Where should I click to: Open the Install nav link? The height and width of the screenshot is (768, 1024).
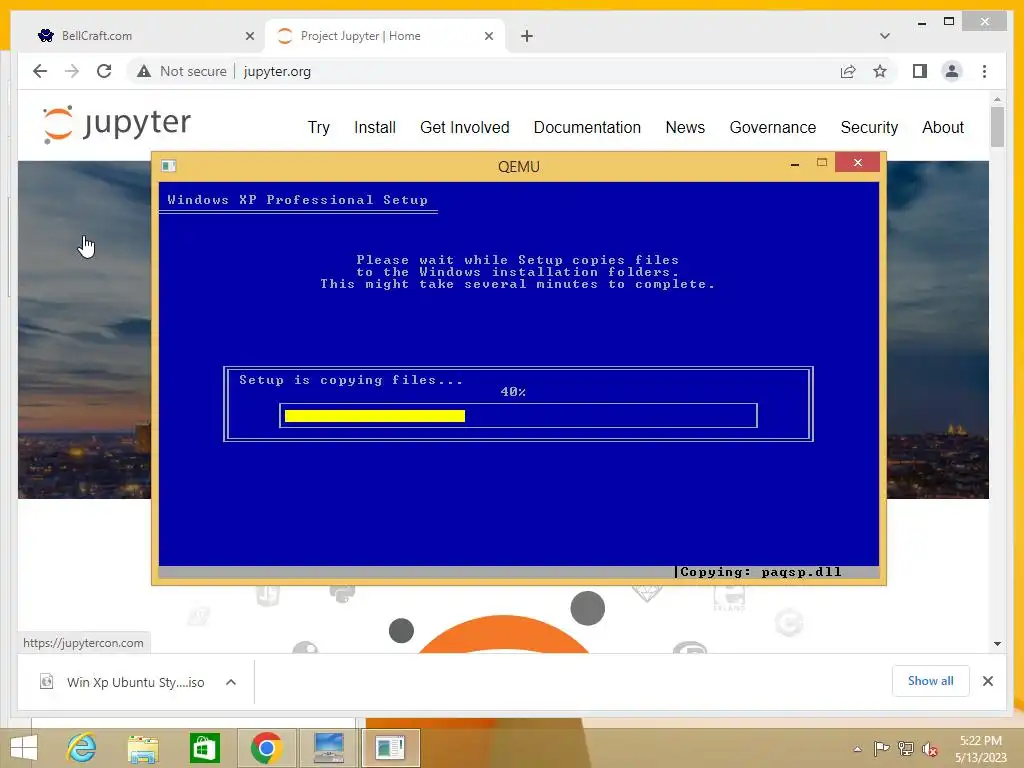375,127
